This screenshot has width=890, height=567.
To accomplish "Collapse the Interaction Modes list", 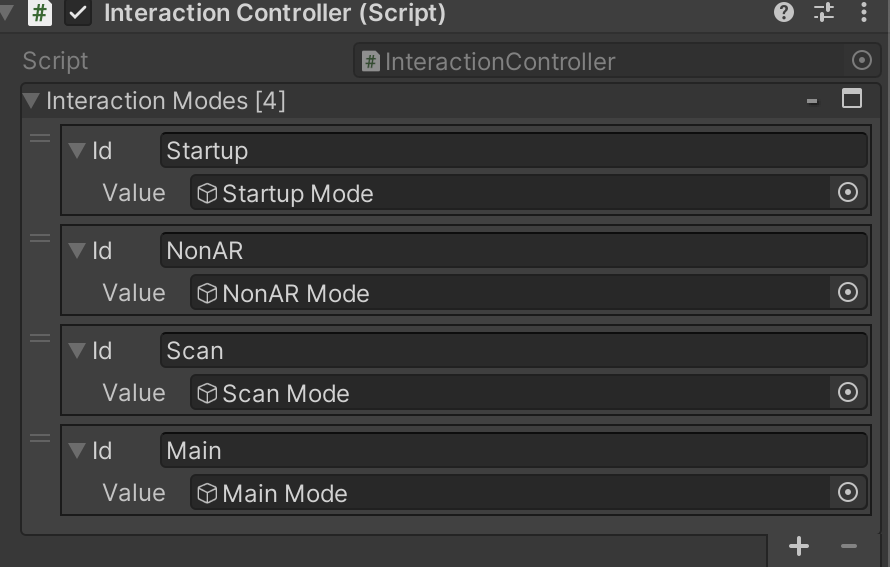I will 31,101.
